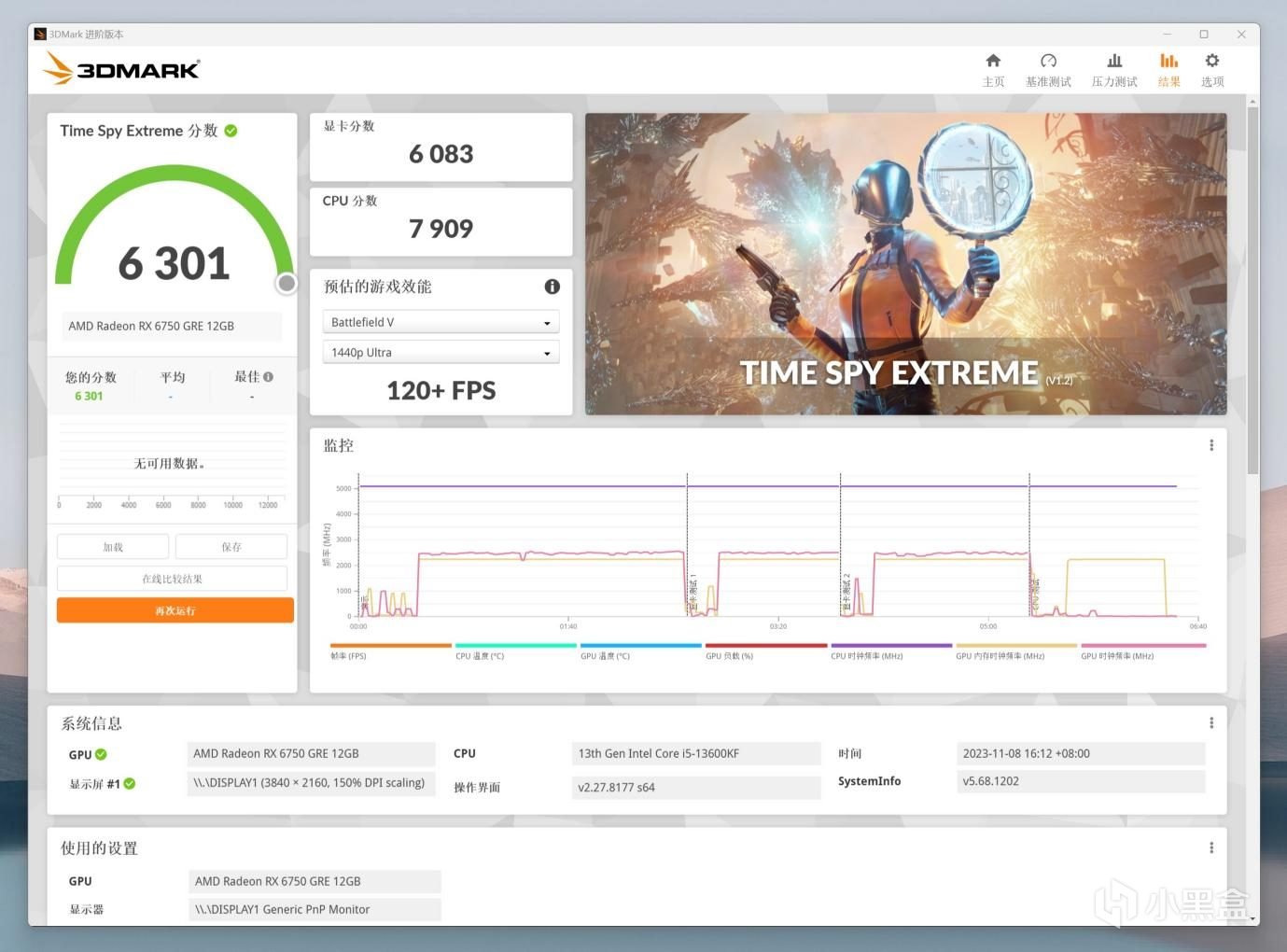Open the Battlefield V game dropdown
Screen dimensions: 1287x952
[x=441, y=322]
